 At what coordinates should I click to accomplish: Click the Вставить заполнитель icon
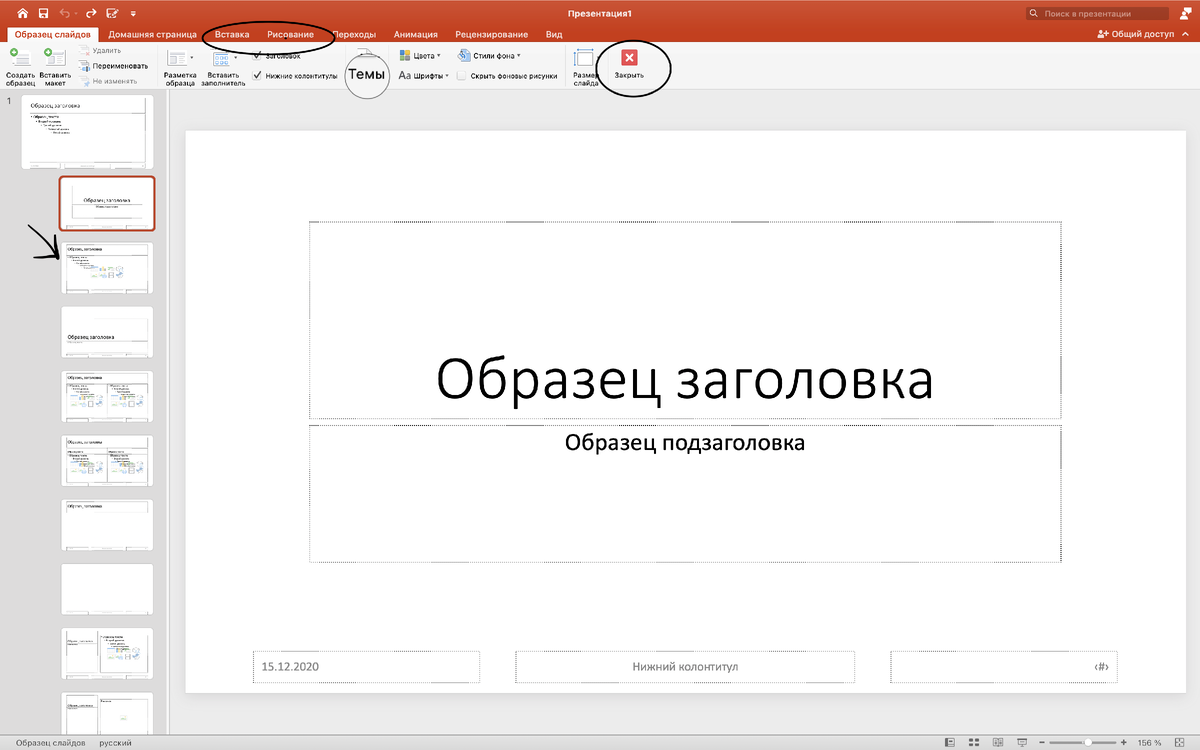(x=222, y=68)
